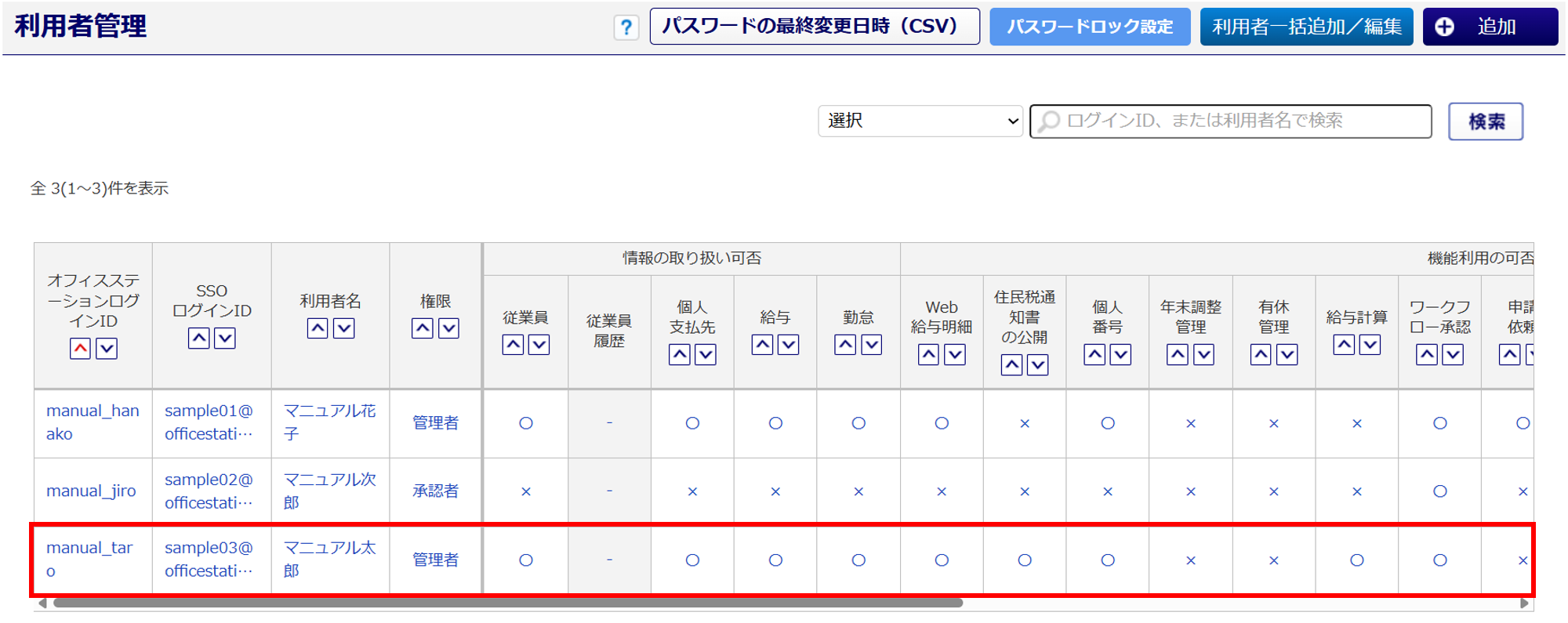Click the パスワードロック設定 button

pos(1090,27)
